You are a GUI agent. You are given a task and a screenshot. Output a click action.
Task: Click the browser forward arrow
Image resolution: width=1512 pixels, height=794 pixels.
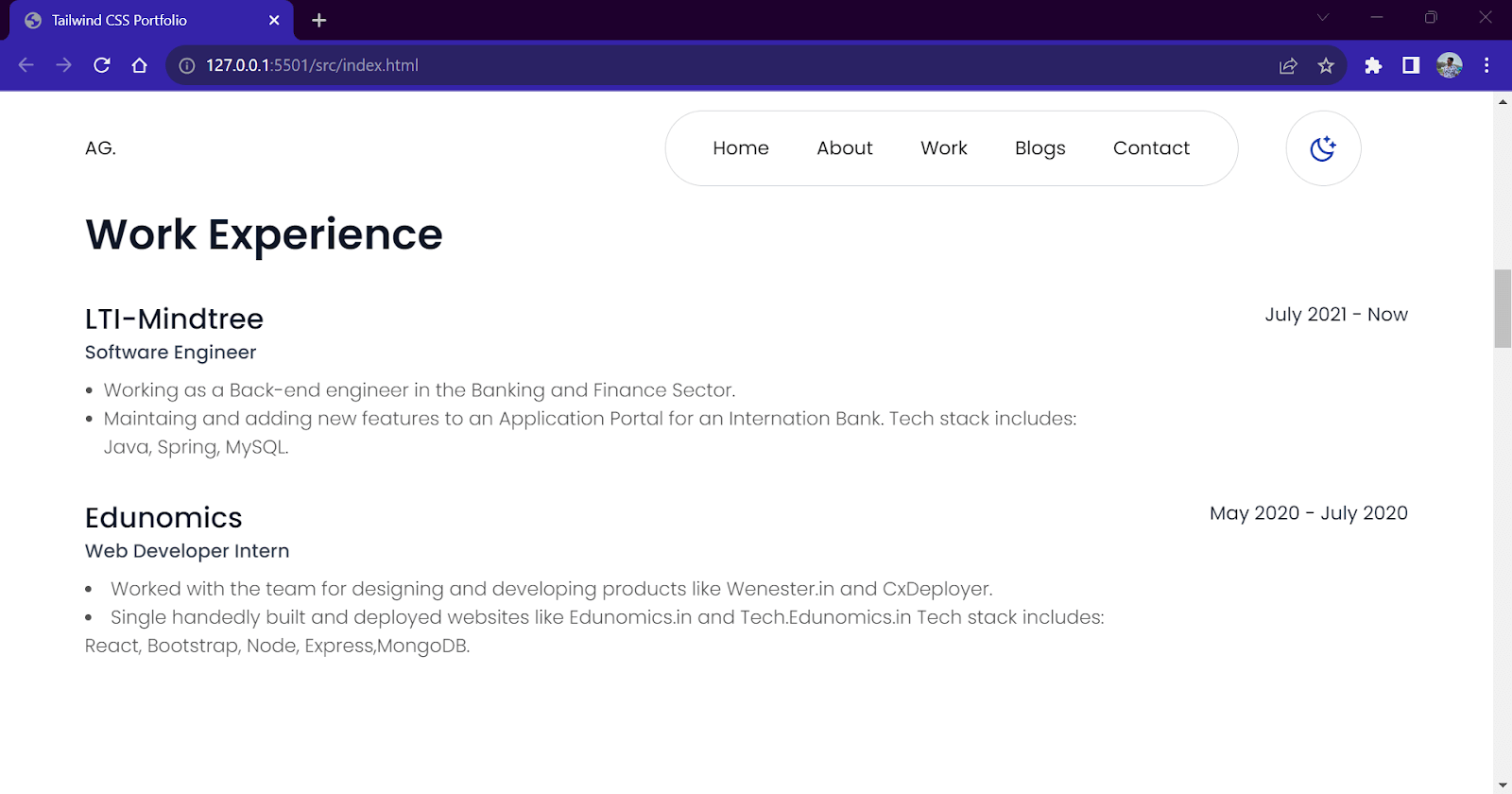[63, 65]
